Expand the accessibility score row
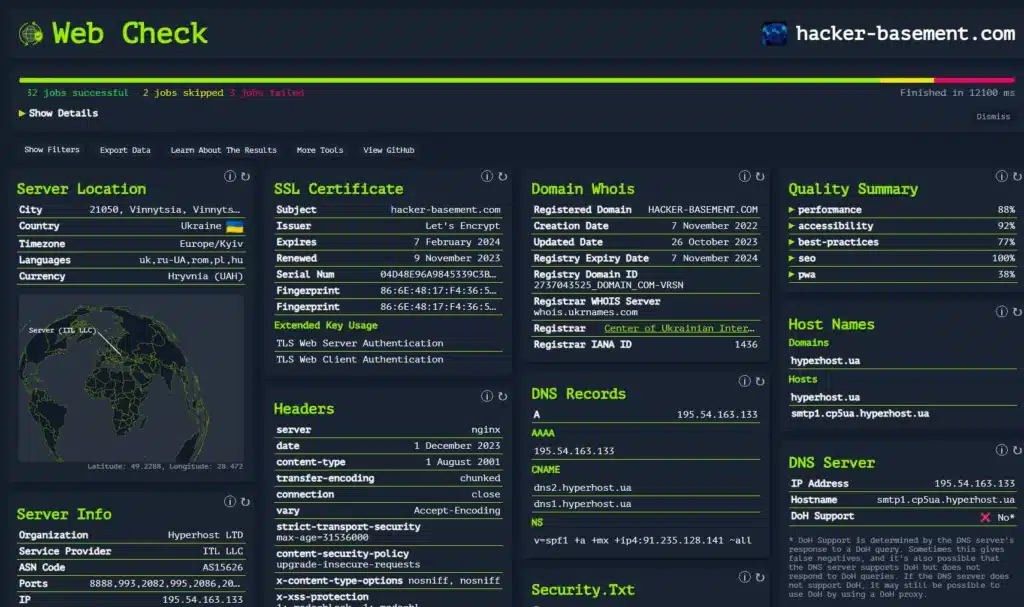The width and height of the screenshot is (1024, 607). point(901,225)
